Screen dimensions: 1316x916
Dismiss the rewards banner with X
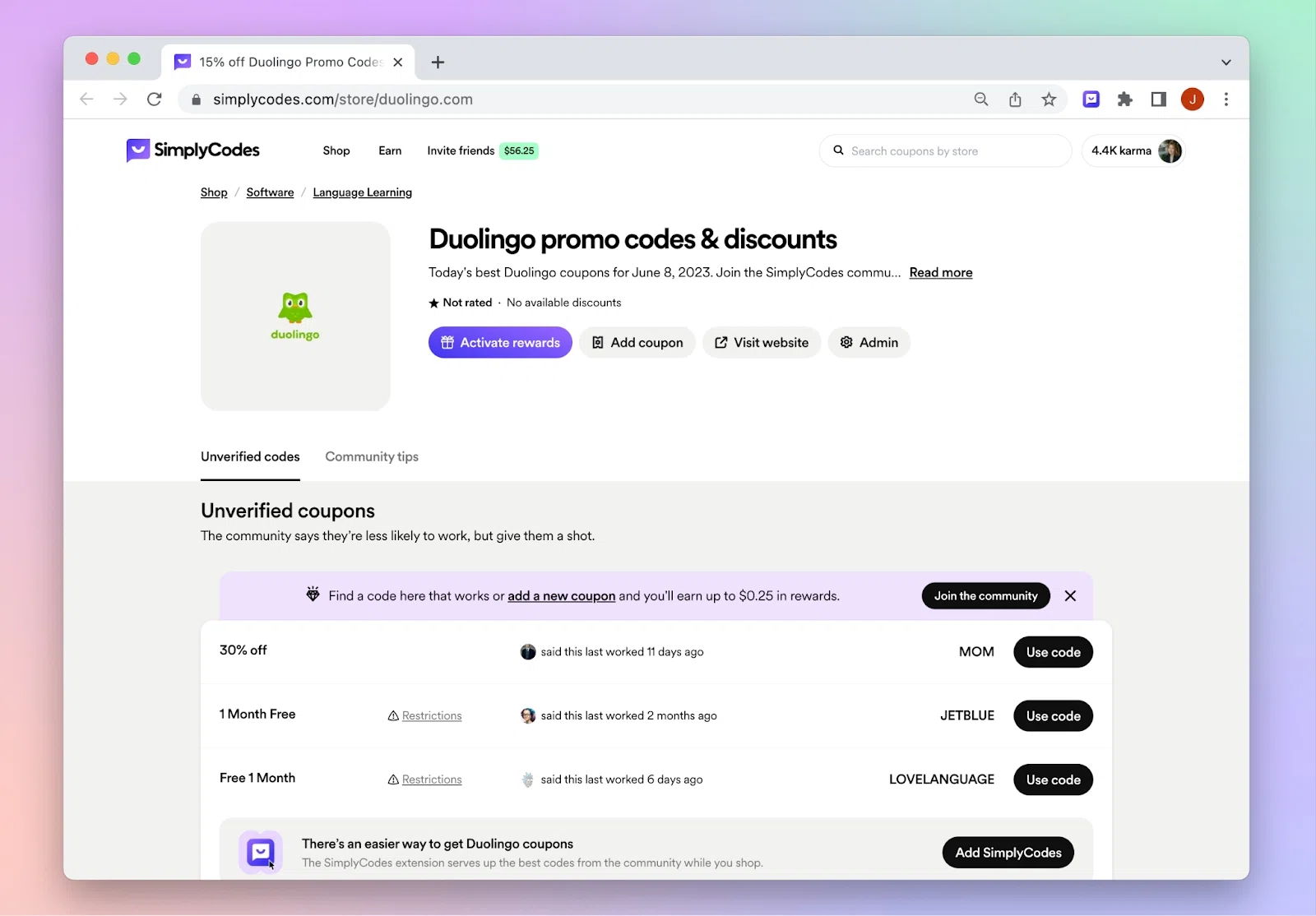1070,596
